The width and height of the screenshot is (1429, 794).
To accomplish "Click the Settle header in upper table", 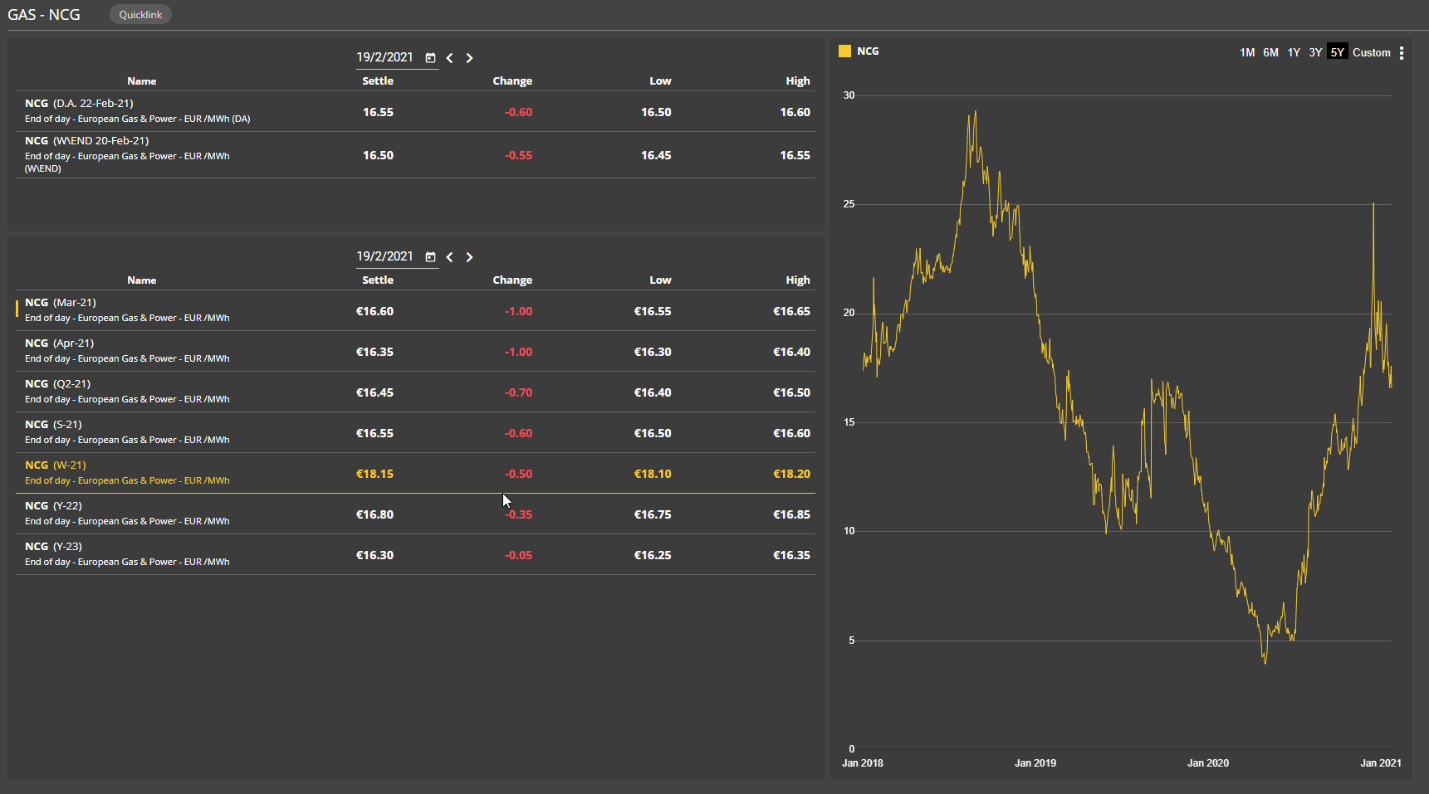I will coord(378,81).
